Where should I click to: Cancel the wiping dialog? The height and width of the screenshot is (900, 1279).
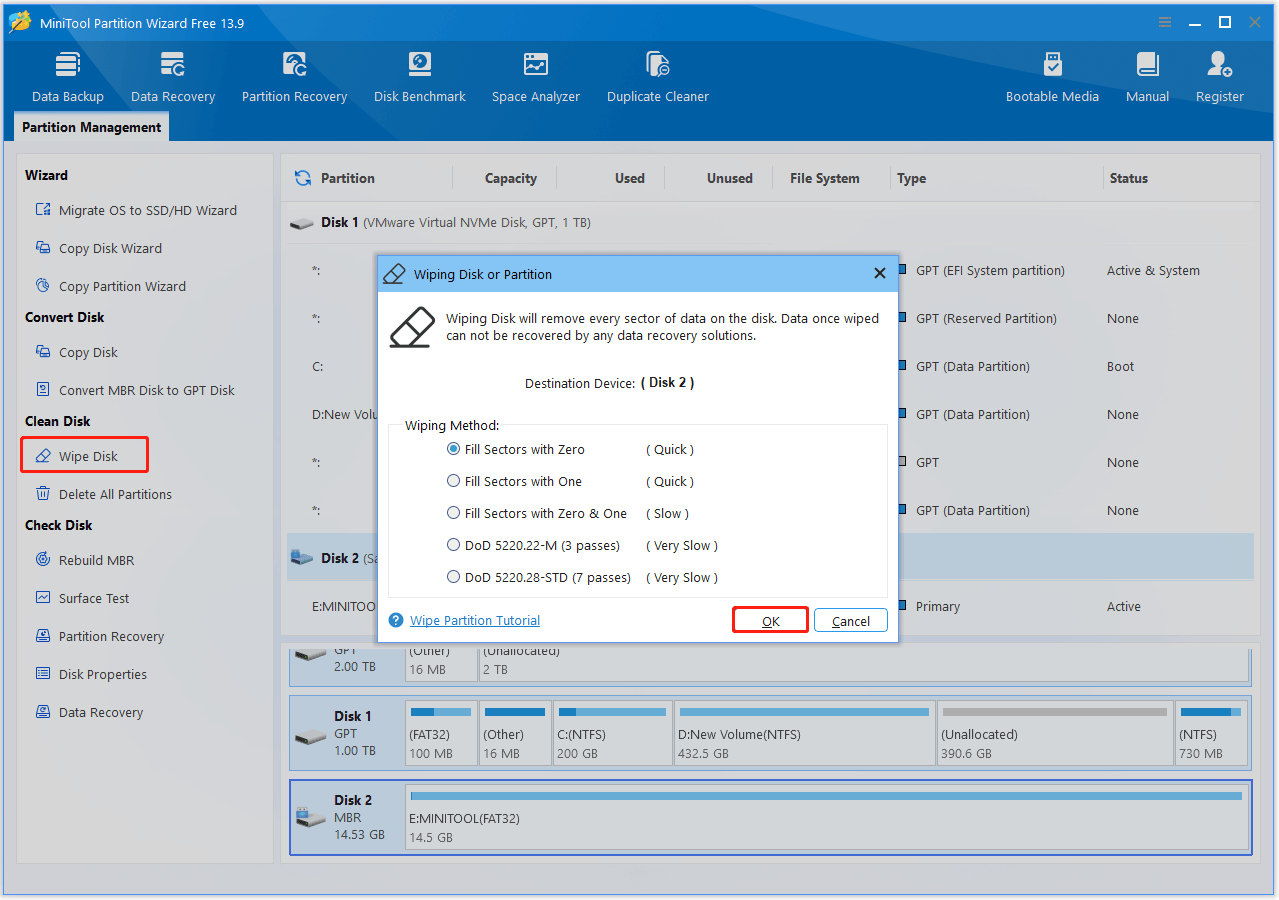(851, 621)
